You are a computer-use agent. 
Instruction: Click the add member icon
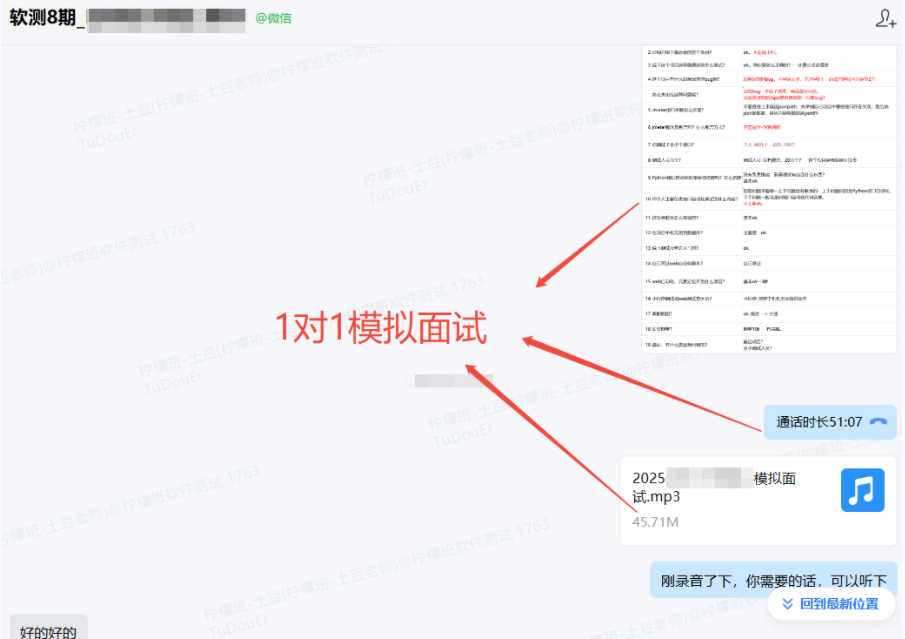click(885, 18)
